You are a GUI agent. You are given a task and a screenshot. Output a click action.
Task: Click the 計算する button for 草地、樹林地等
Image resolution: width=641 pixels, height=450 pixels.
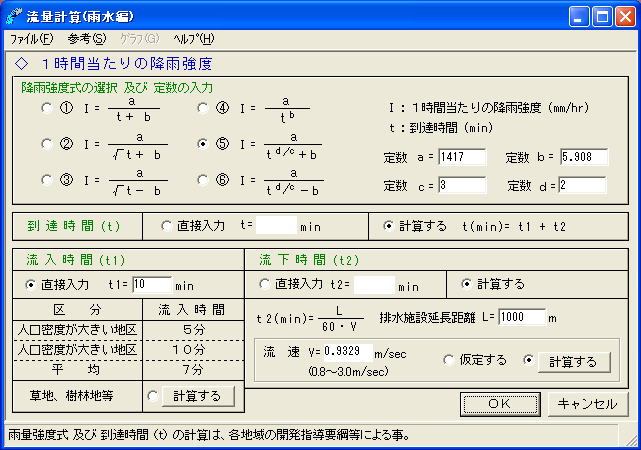click(x=197, y=396)
